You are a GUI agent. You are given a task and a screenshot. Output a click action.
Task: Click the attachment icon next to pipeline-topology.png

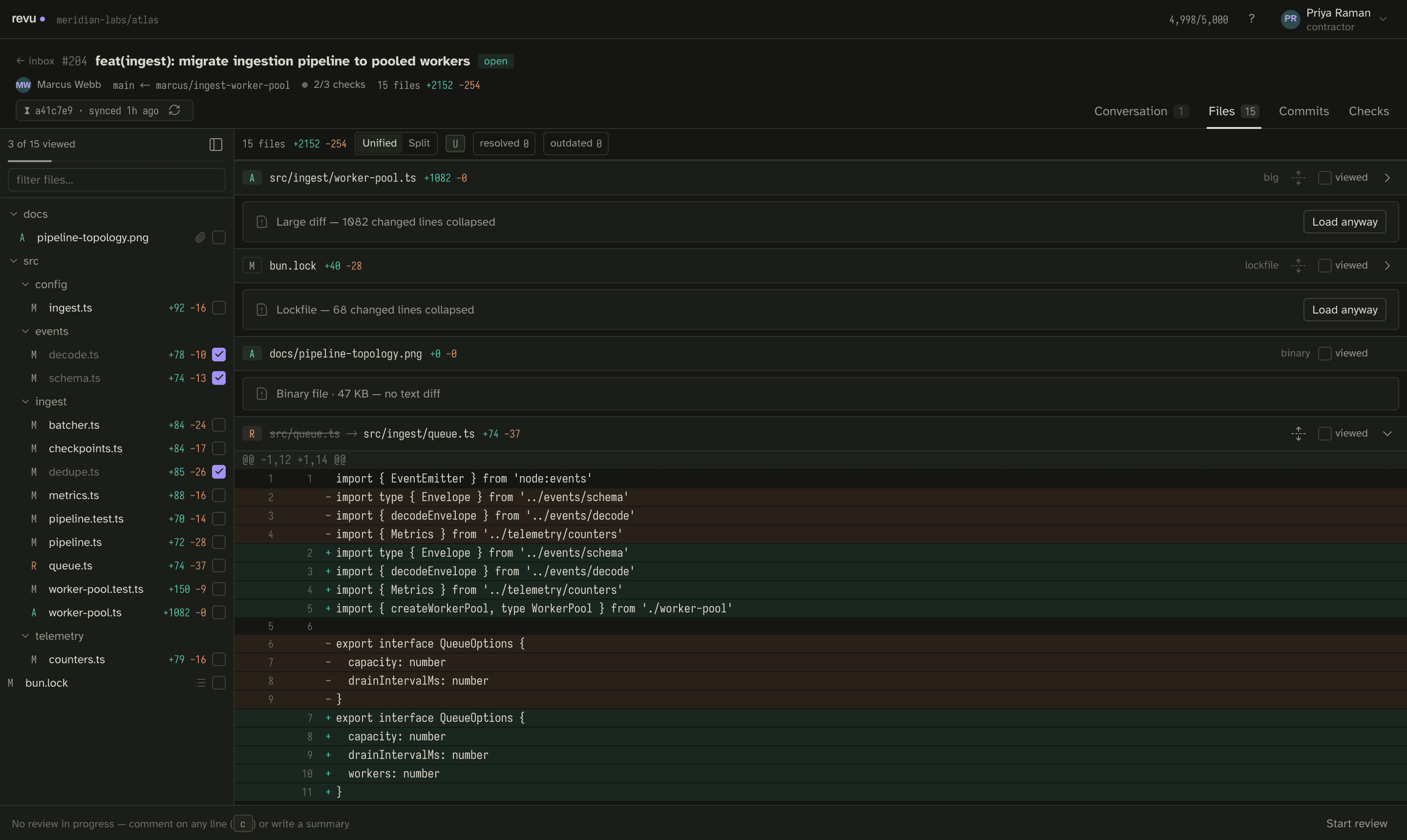(200, 238)
